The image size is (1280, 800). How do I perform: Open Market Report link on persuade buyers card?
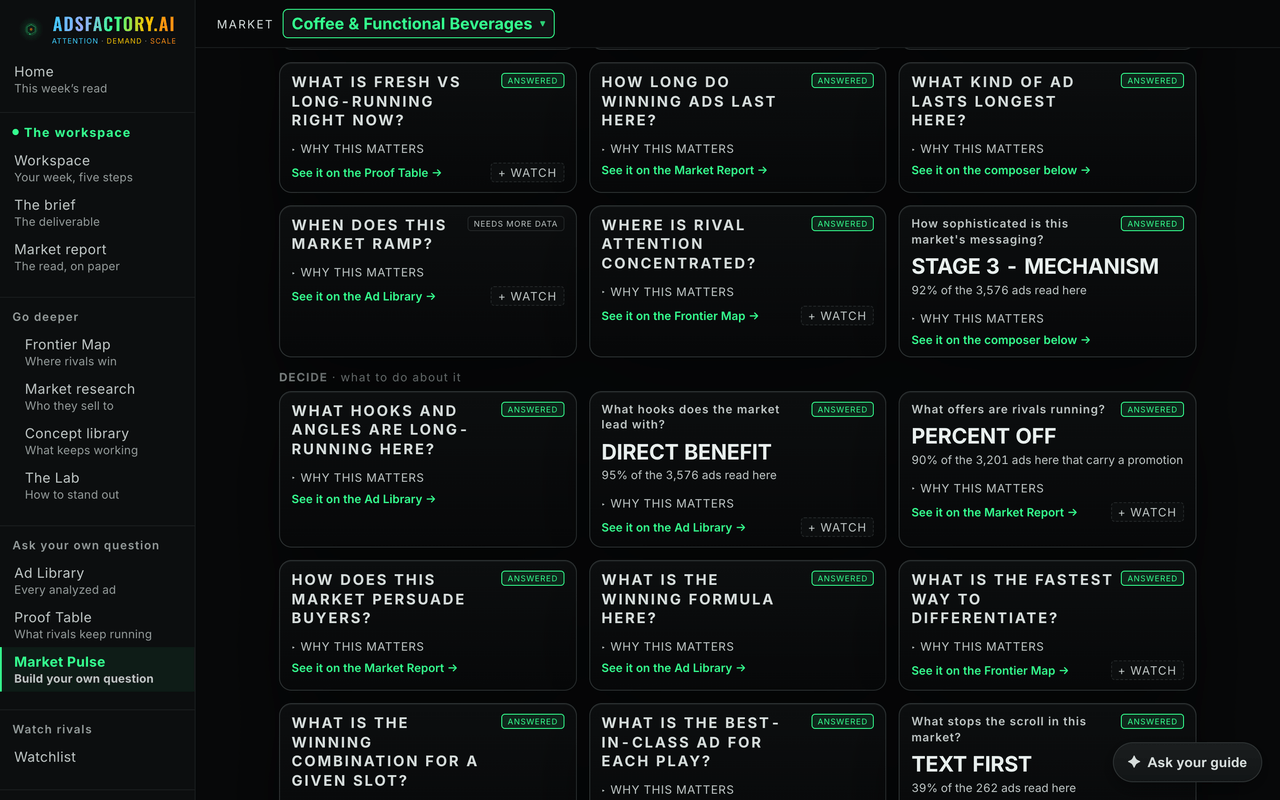[x=375, y=668]
